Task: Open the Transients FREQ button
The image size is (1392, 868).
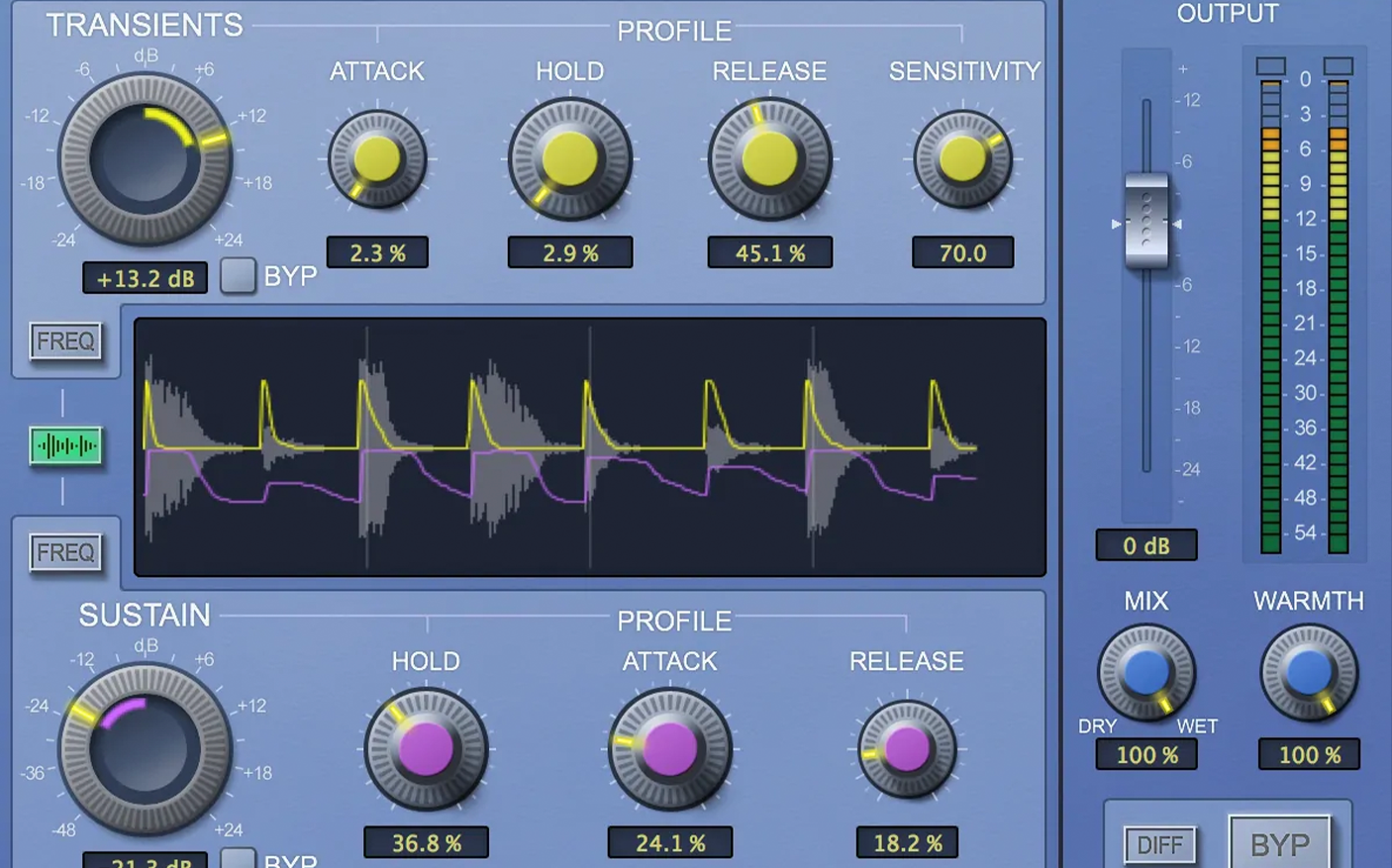Action: coord(65,341)
